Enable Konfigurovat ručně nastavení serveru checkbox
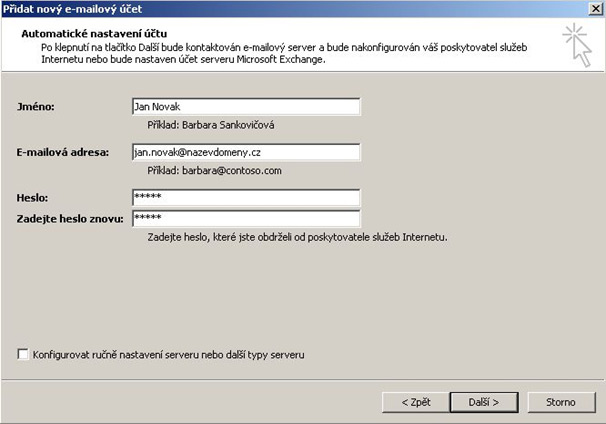The image size is (606, 424). 23,354
